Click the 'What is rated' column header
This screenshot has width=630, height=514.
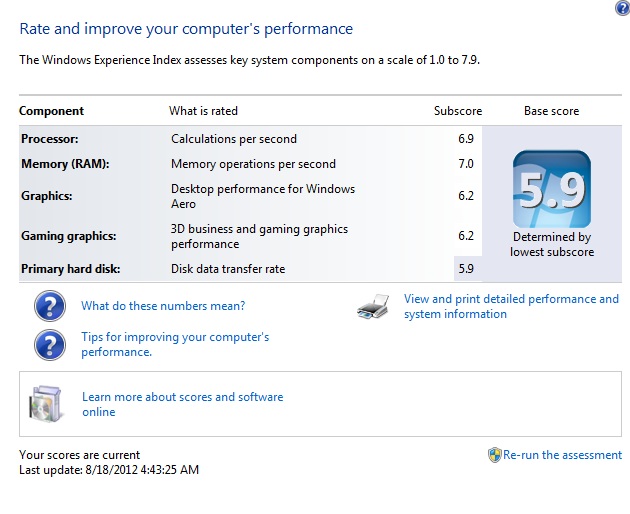pos(203,111)
